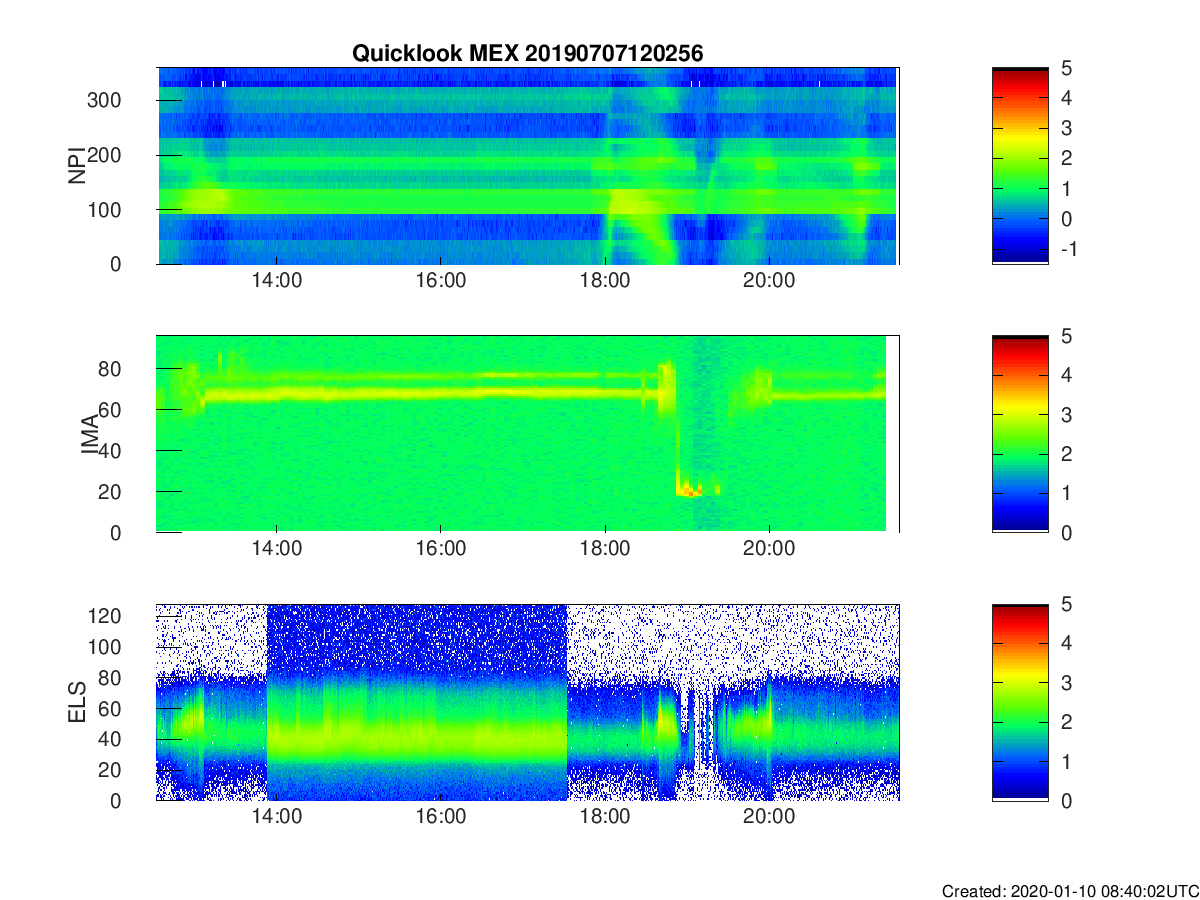Click 16:00 tick below the IMA panel
This screenshot has height=900, width=1200.
pyautogui.click(x=440, y=549)
